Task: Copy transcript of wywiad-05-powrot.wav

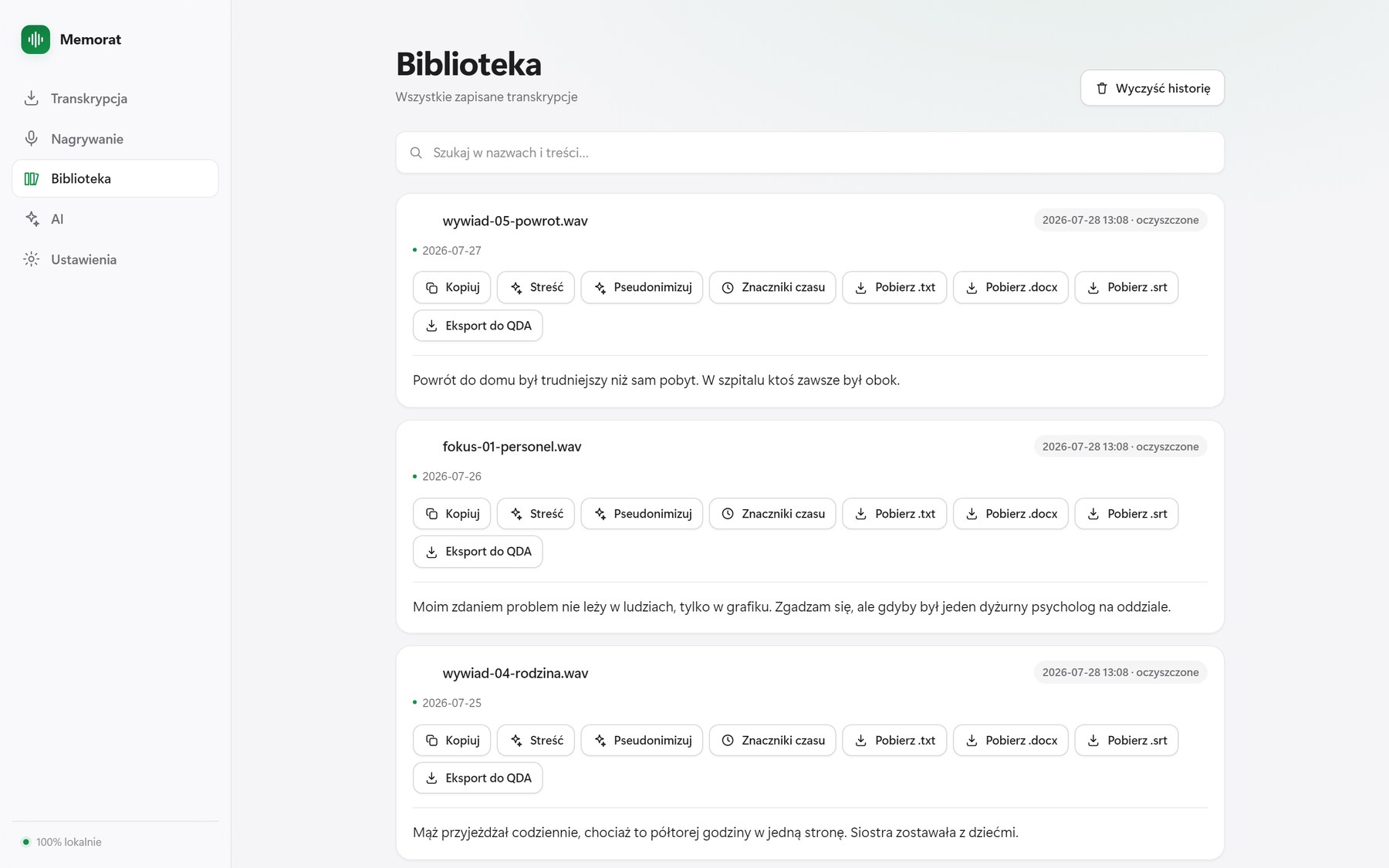Action: (451, 287)
